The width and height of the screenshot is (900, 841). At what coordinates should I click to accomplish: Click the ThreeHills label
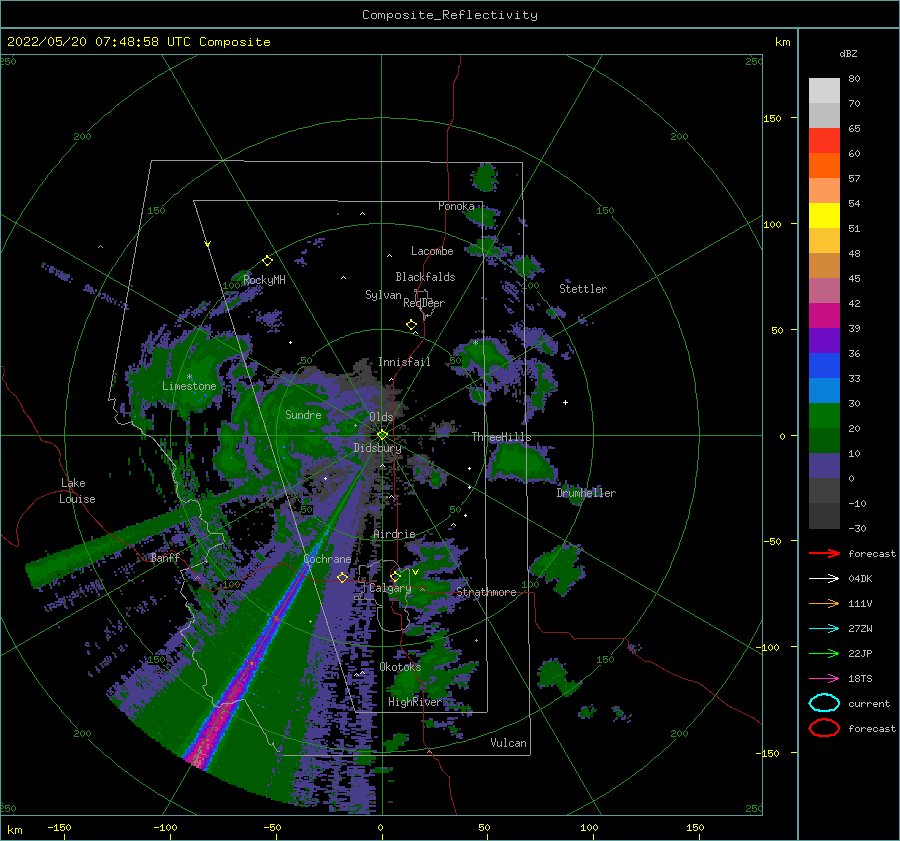(x=501, y=437)
